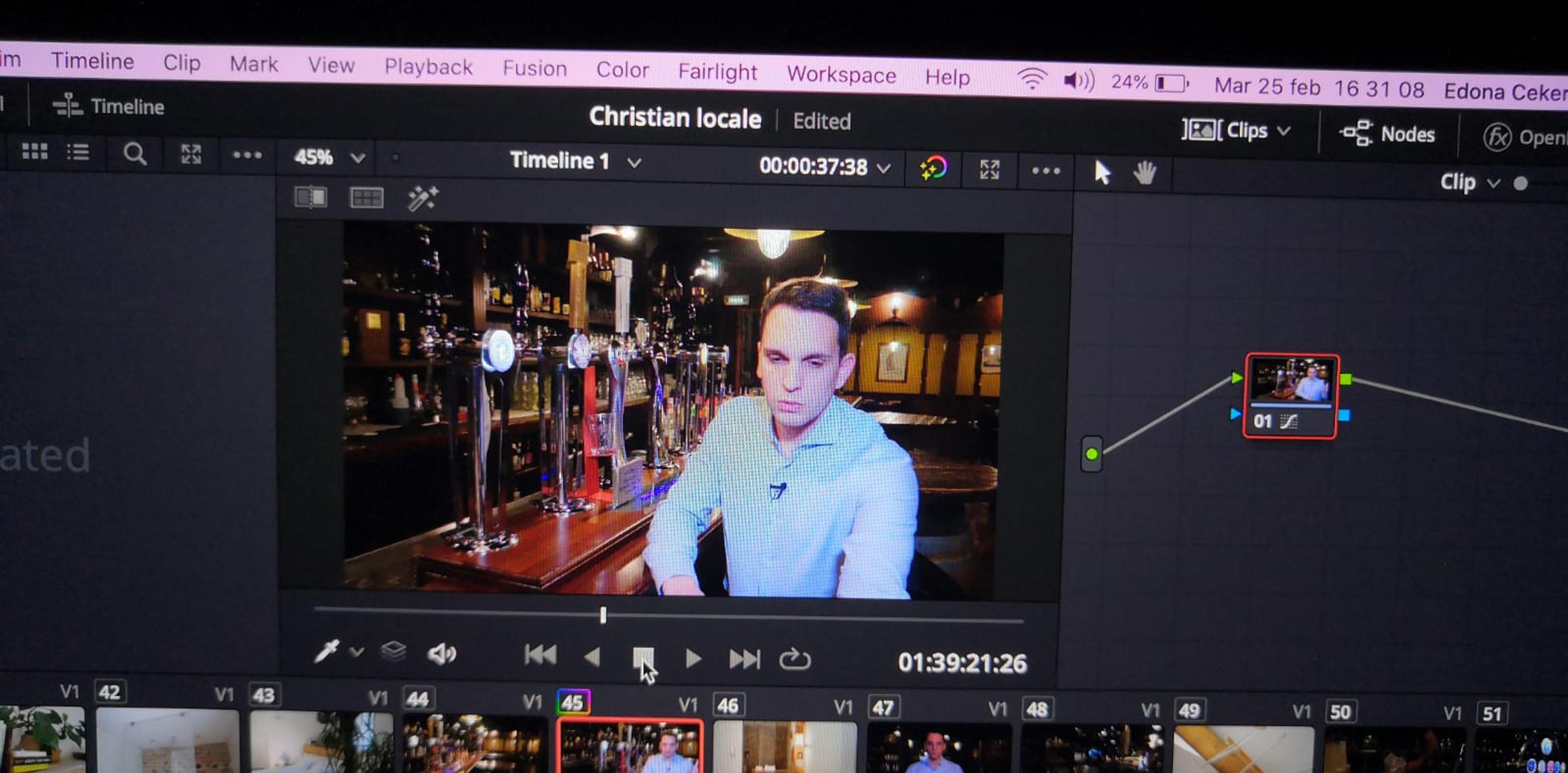Click the Nodes panel button
Image resolution: width=1568 pixels, height=773 pixels.
tap(1387, 134)
